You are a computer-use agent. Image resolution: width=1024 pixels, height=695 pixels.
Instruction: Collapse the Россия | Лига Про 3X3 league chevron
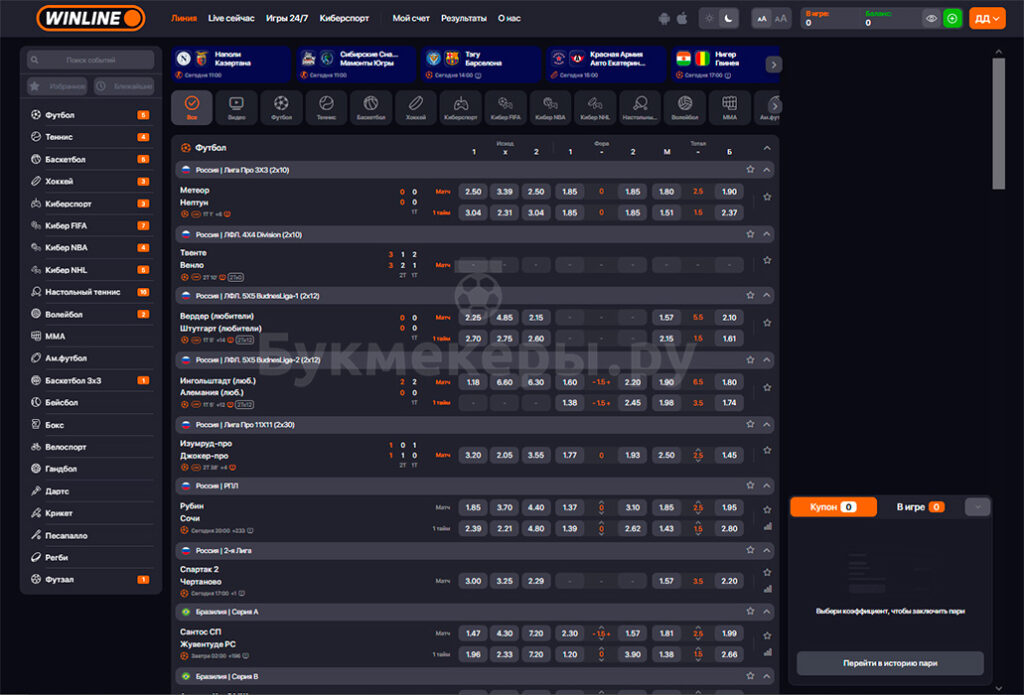pyautogui.click(x=767, y=170)
